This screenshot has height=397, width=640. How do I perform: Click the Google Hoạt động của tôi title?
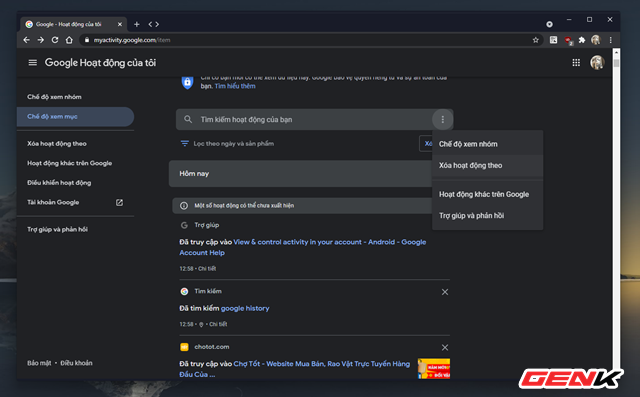tap(100, 62)
